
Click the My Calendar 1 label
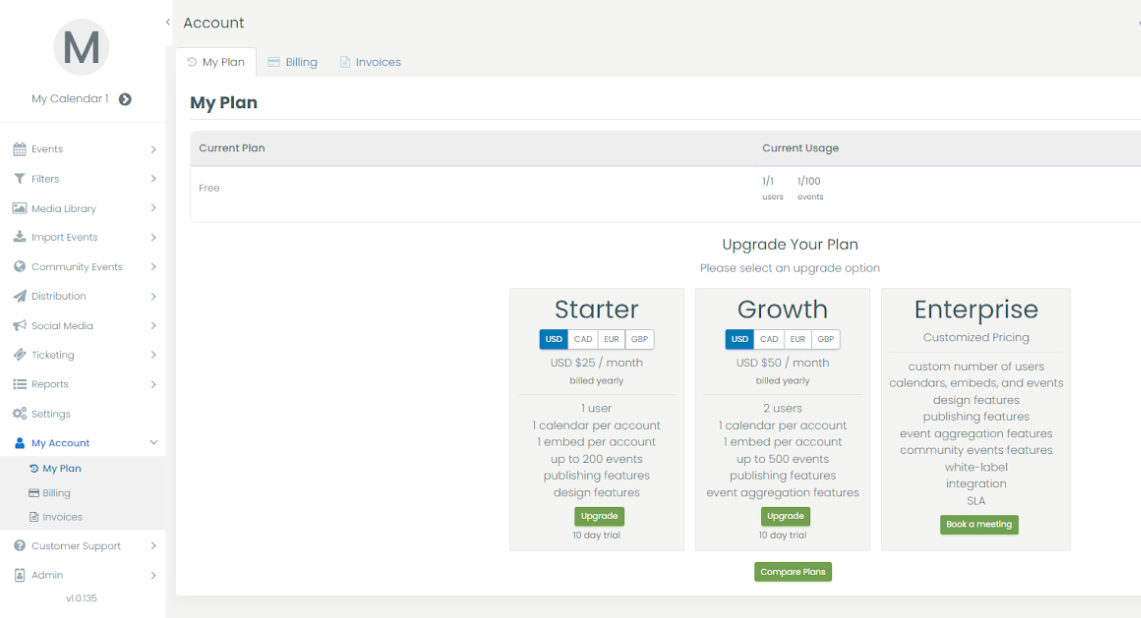[x=70, y=99]
